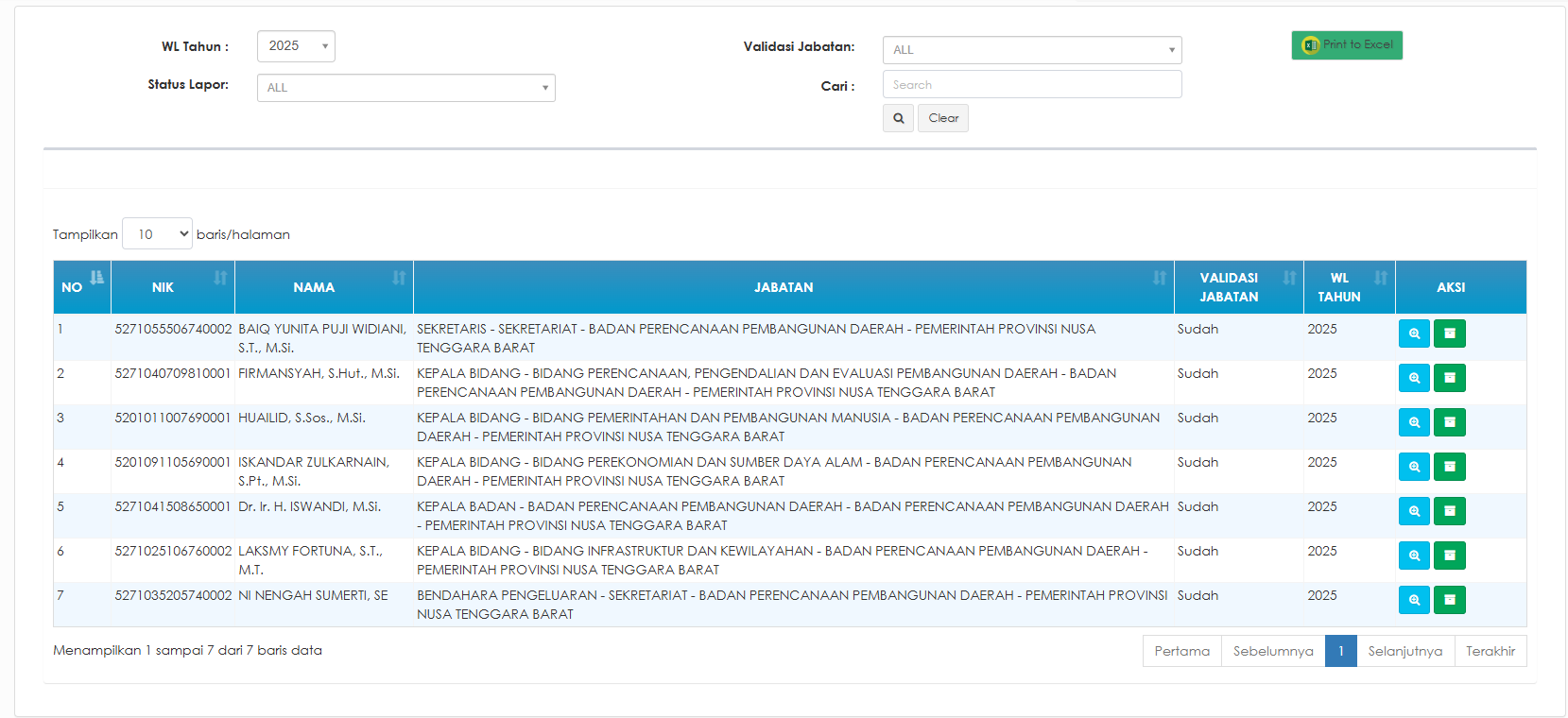Viewport: 1568px width, 718px height.
Task: Click green archive icon for ISKANDAR ZULKARNAIN row
Action: [x=1450, y=467]
